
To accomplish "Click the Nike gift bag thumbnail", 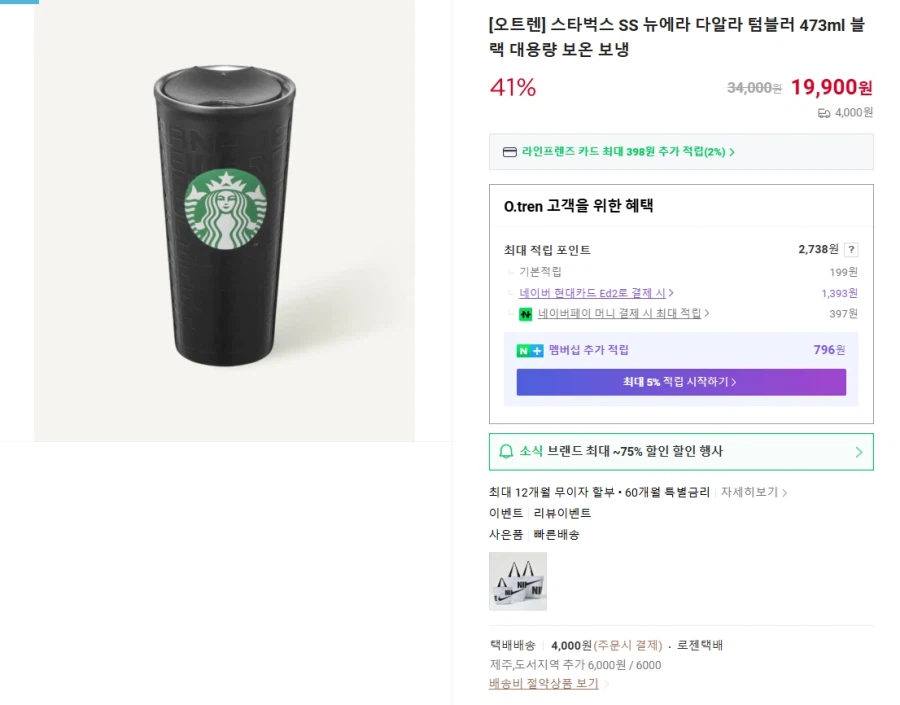I will point(517,581).
